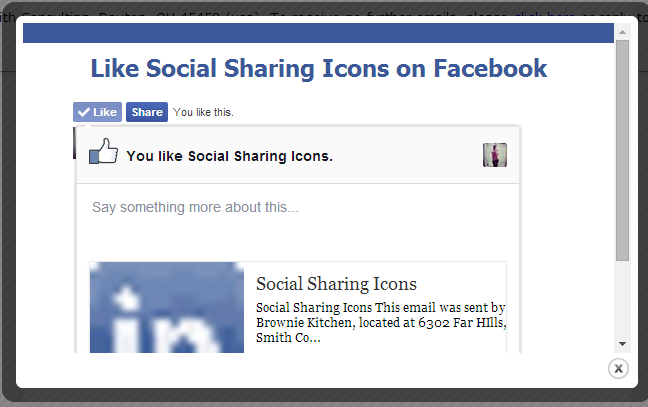
Task: Click the Brownie Kitchen description text
Action: pos(380,323)
